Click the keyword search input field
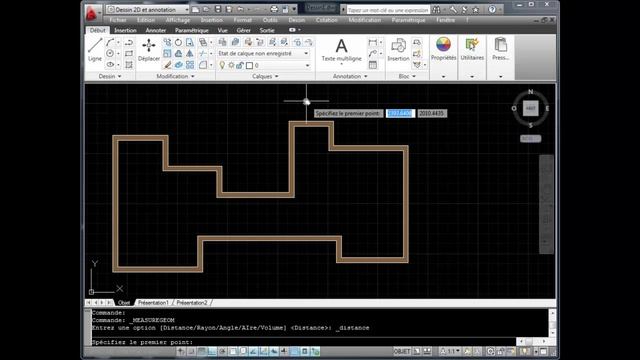Screen dimensions: 640x360 click(x=388, y=9)
